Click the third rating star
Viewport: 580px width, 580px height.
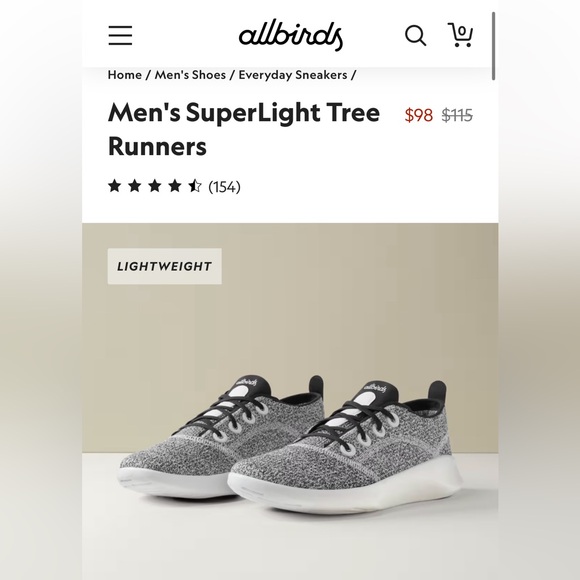pos(155,186)
